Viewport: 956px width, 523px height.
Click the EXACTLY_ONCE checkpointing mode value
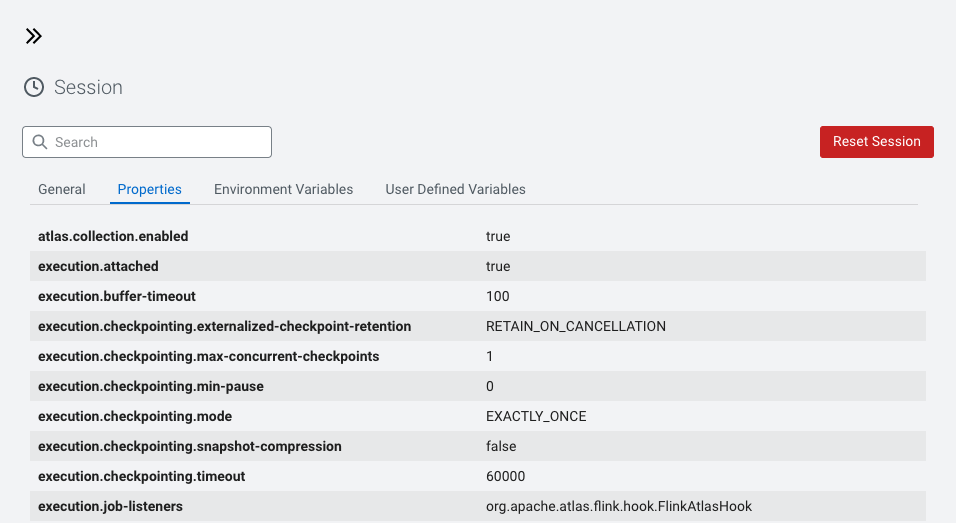pyautogui.click(x=536, y=416)
